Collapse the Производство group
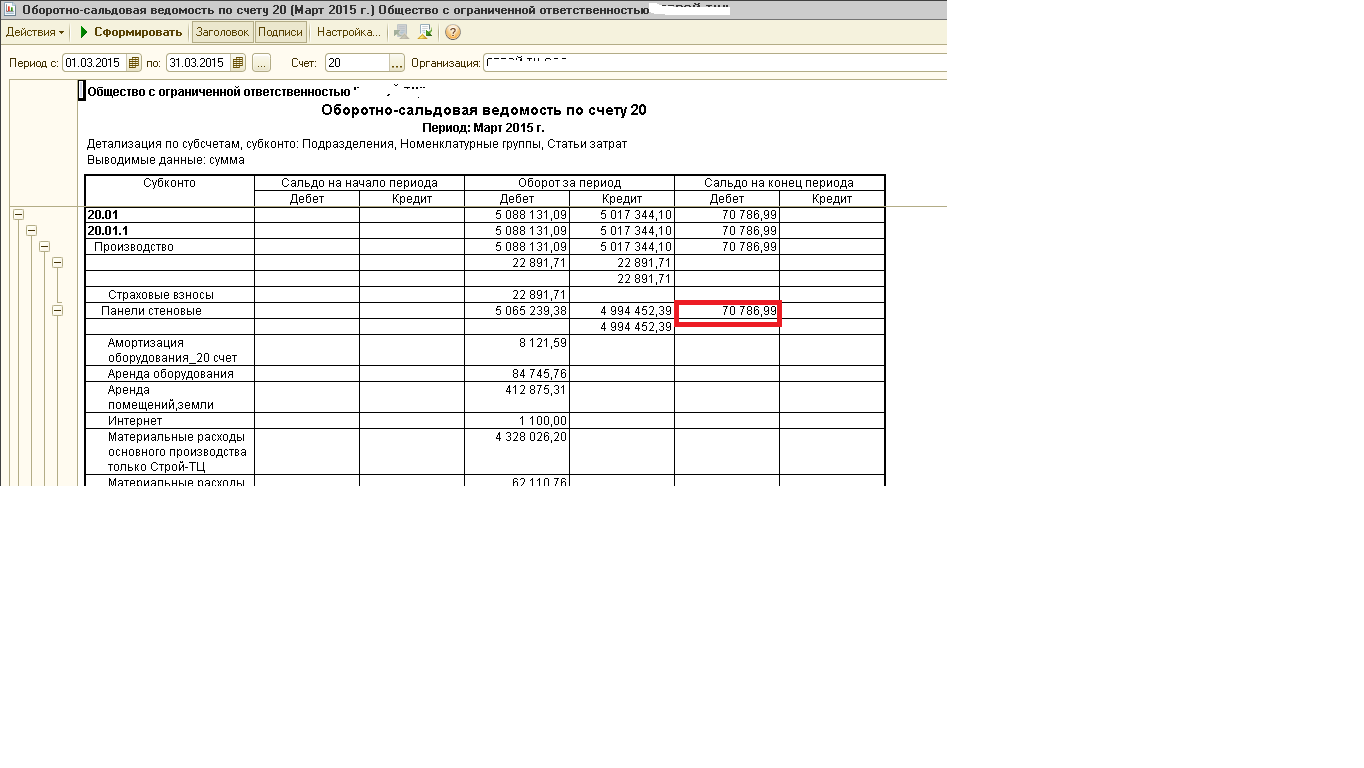1364x768 pixels. click(44, 246)
